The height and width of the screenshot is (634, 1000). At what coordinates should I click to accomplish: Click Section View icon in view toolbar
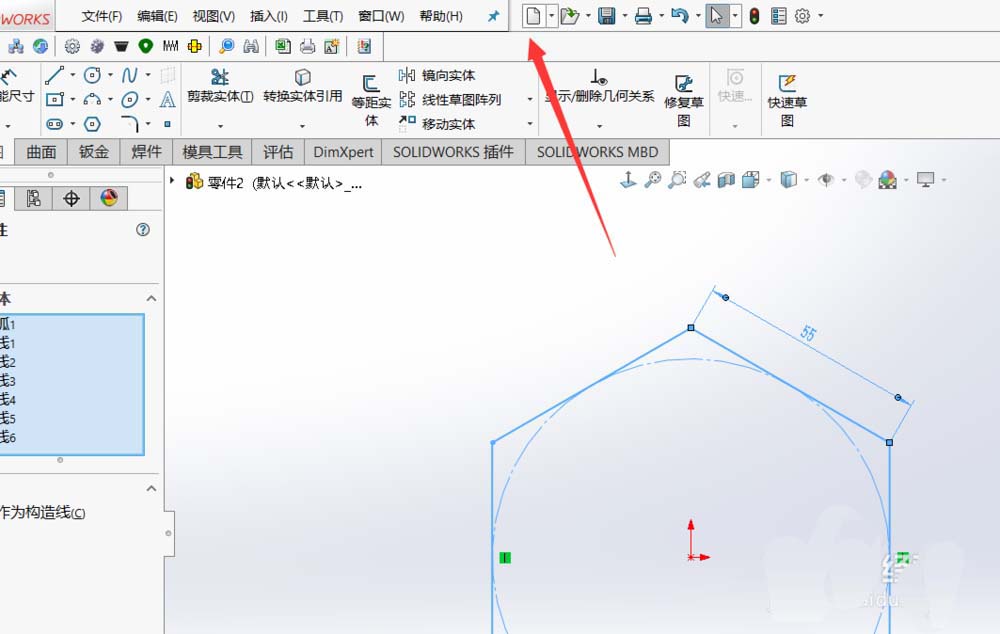(x=726, y=180)
